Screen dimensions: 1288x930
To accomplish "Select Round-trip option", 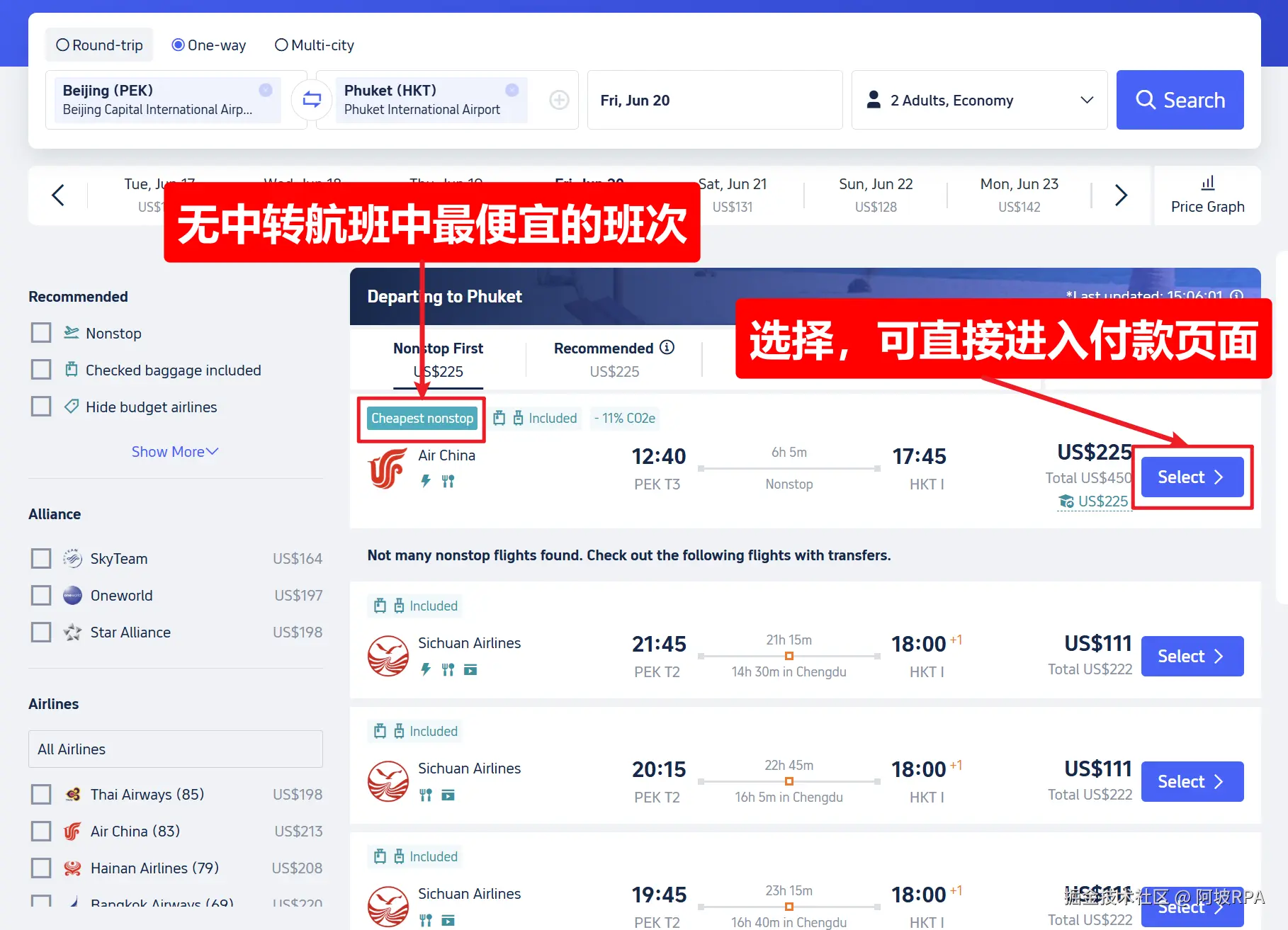I will 99,45.
